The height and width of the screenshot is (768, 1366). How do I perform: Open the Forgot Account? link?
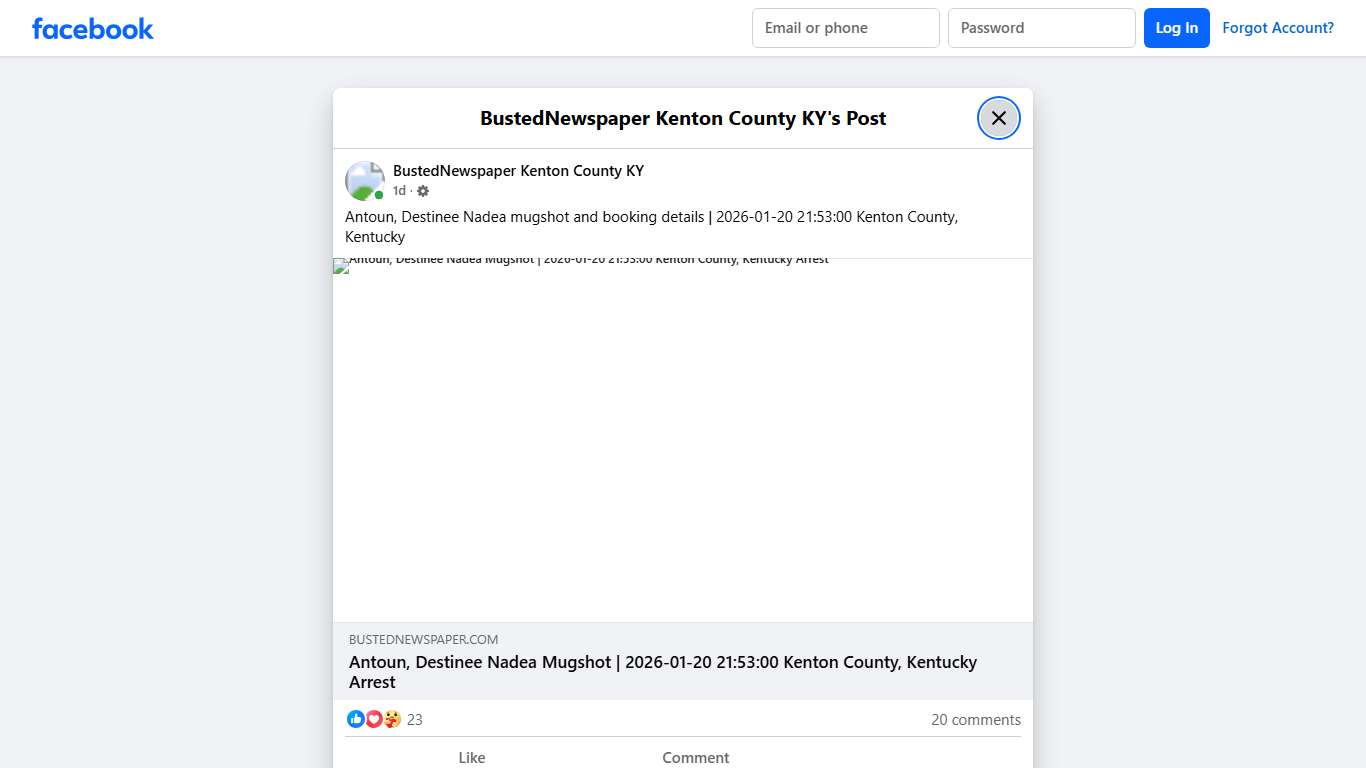[1278, 27]
